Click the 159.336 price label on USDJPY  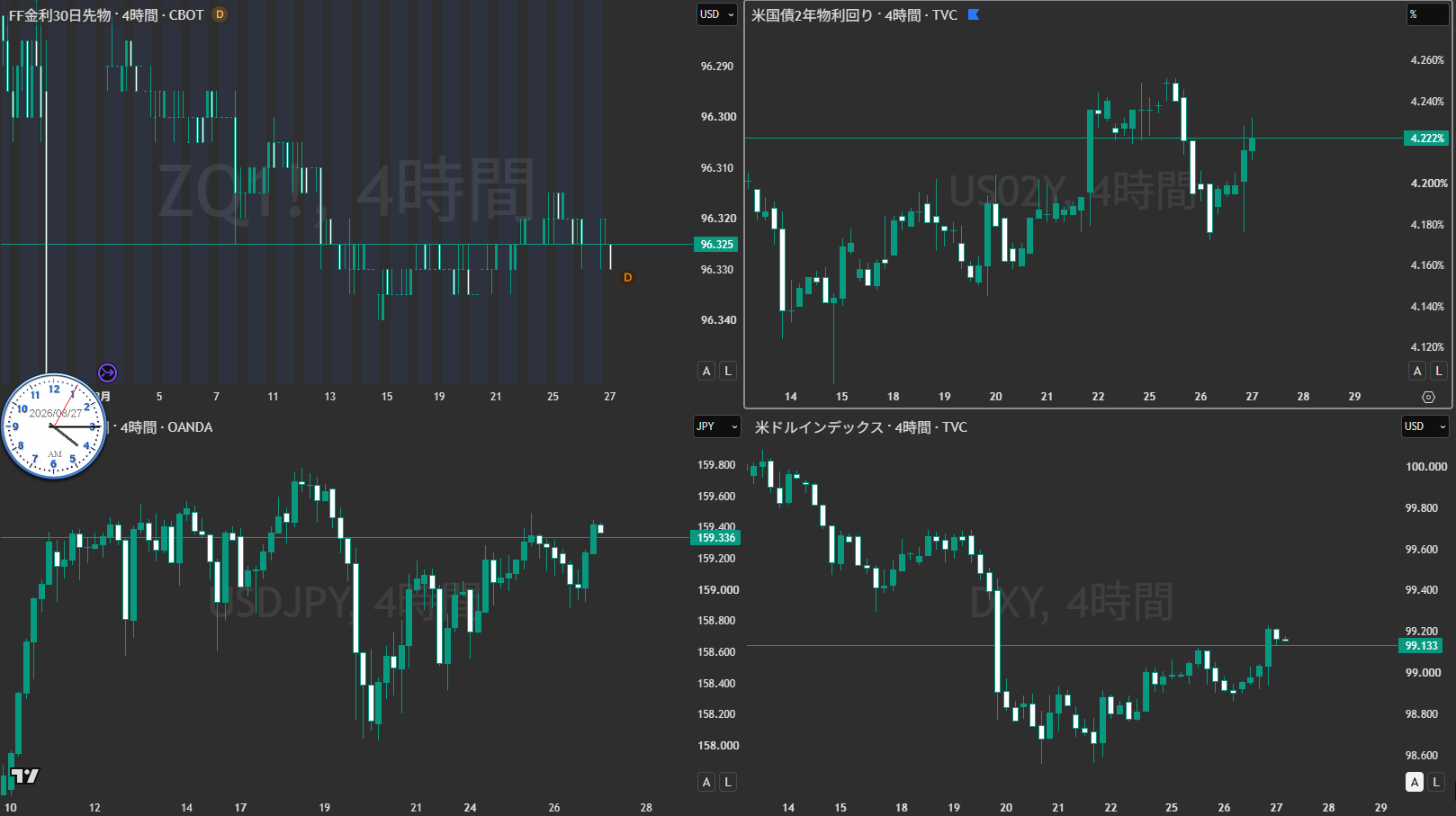(716, 538)
